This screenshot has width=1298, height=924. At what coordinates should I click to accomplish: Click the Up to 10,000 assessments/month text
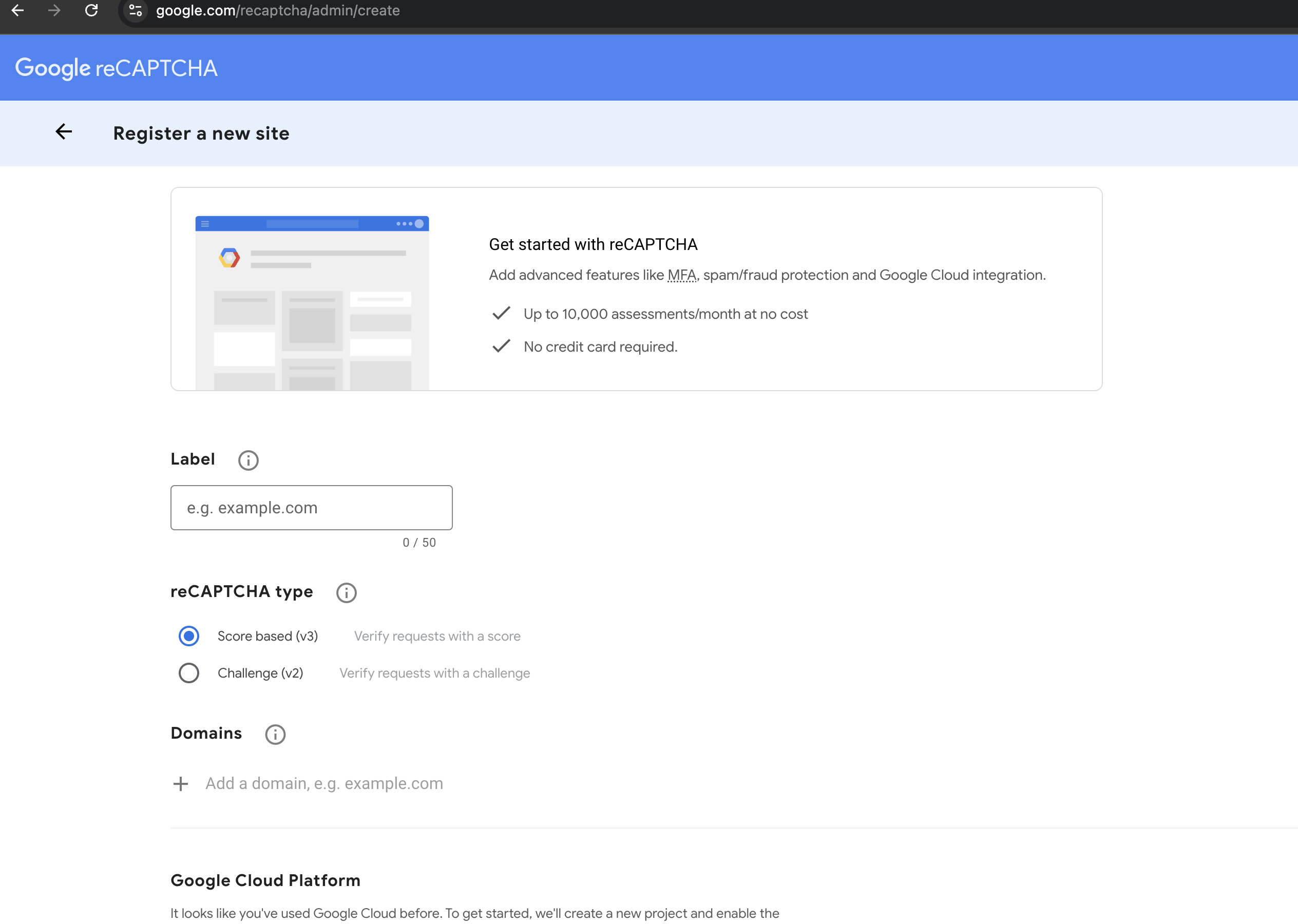tap(665, 314)
